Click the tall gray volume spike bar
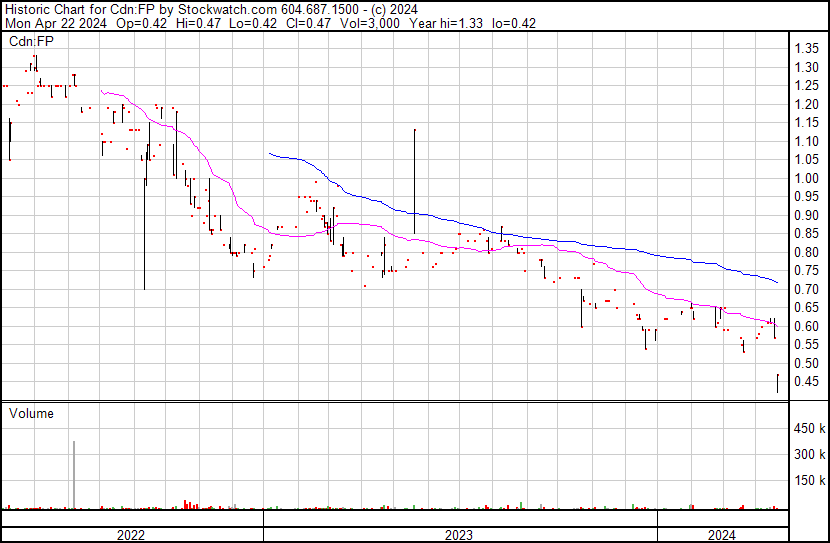830x543 pixels. pyautogui.click(x=74, y=475)
